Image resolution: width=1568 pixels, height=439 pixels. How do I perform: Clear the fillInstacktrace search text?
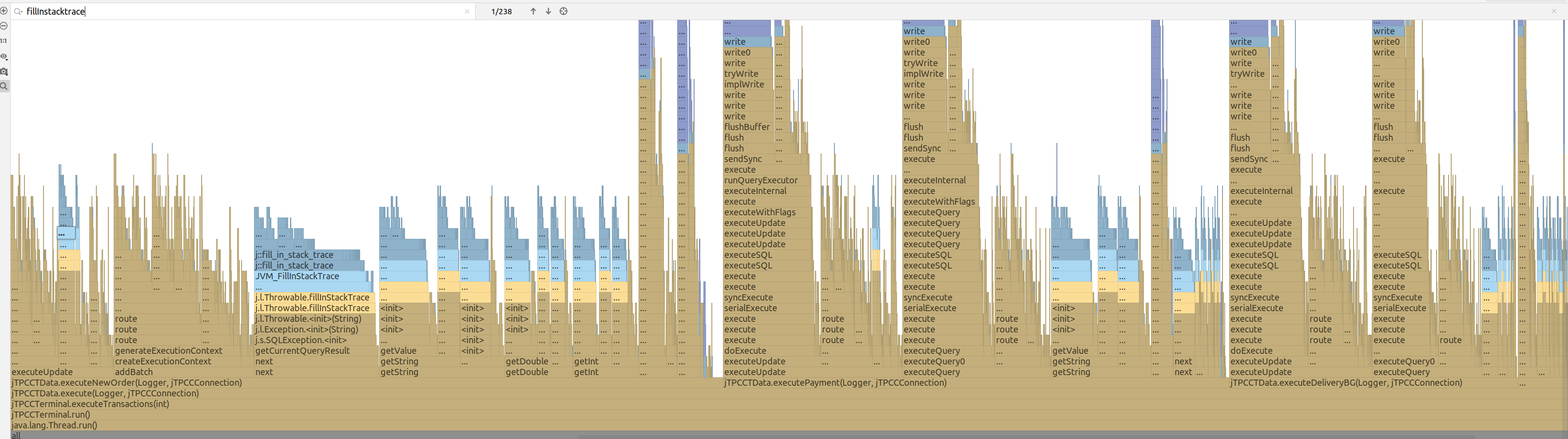point(467,12)
